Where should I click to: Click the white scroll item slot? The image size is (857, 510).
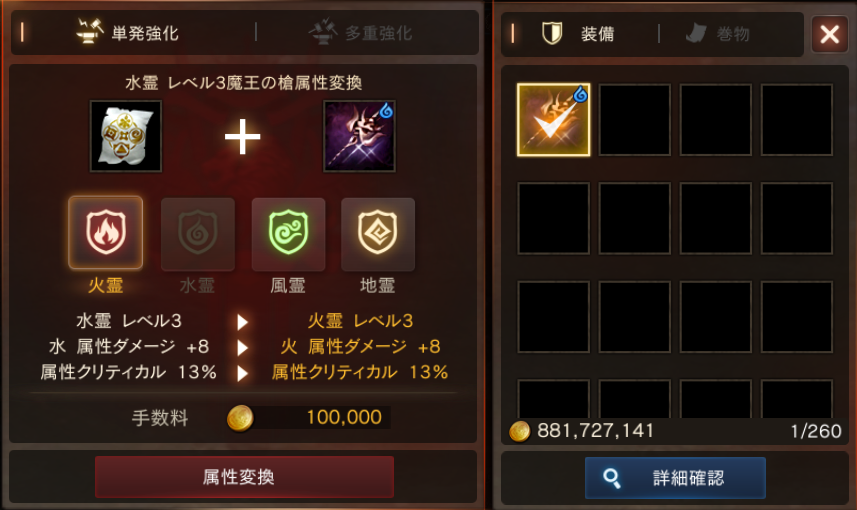[x=126, y=136]
